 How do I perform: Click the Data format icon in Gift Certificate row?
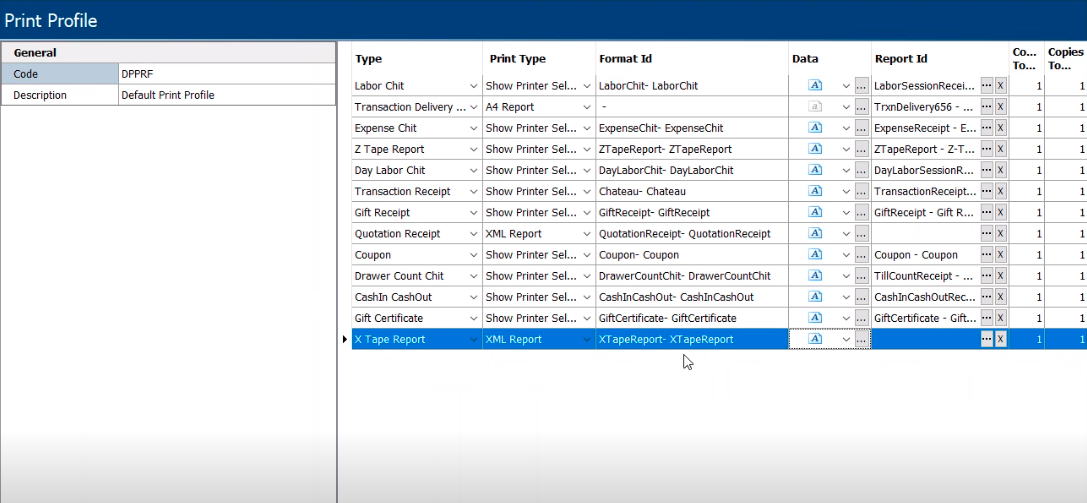pyautogui.click(x=815, y=318)
